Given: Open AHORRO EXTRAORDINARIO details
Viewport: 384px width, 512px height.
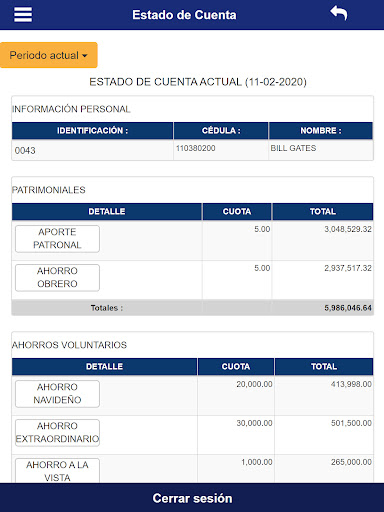Looking at the screenshot, I should pos(57,433).
